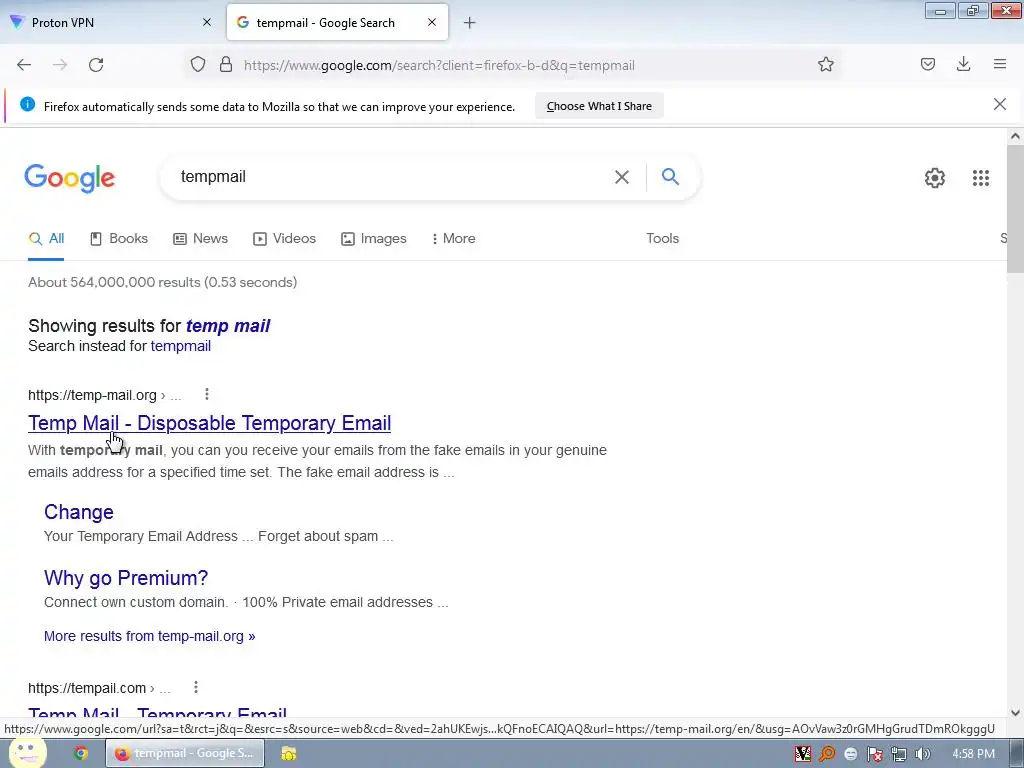This screenshot has height=768, width=1024.
Task: Click More results from temp-mail.org
Action: [x=150, y=636]
